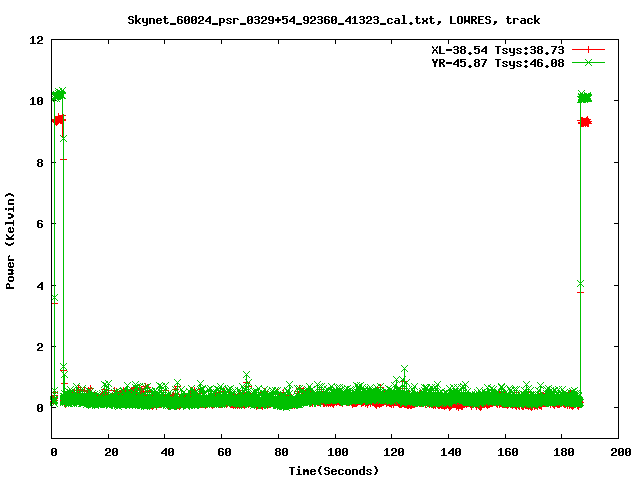Viewport: 640px width, 480px height.
Task: Click x-axis tick label 140
Action: (x=451, y=452)
